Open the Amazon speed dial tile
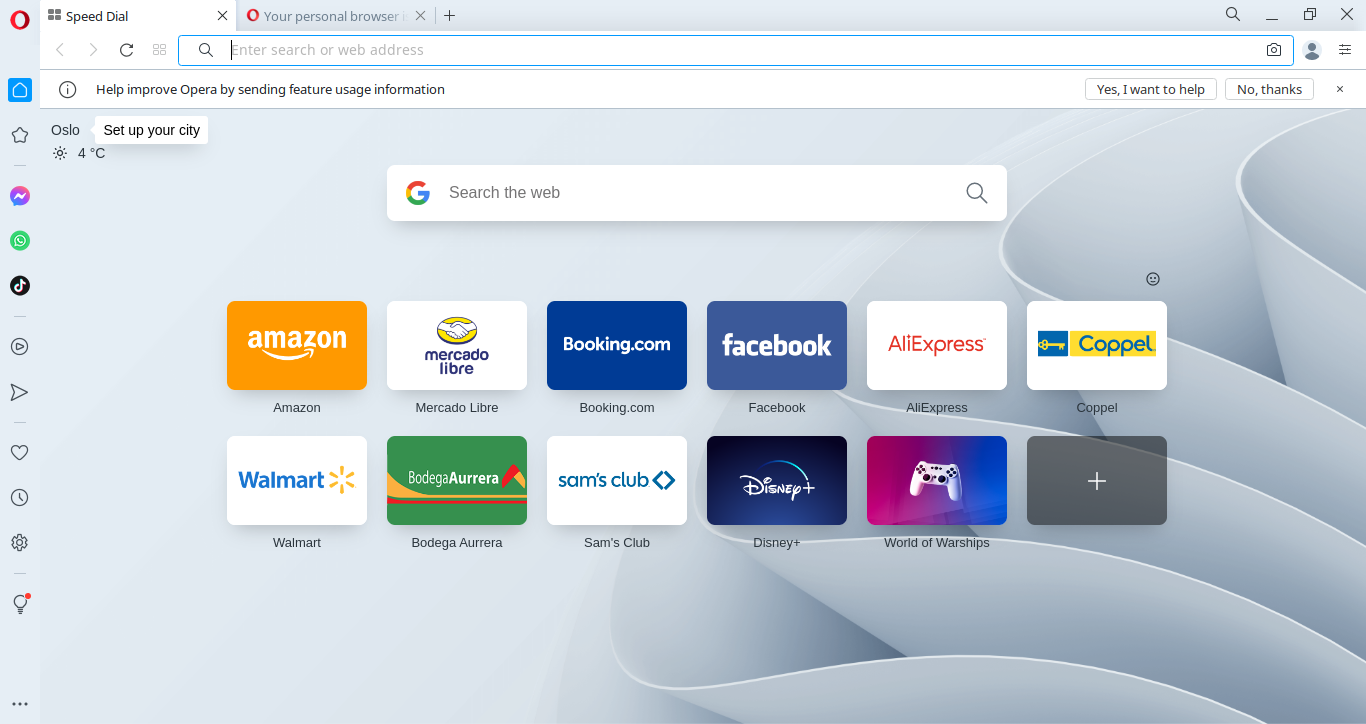The width and height of the screenshot is (1366, 724). click(297, 345)
